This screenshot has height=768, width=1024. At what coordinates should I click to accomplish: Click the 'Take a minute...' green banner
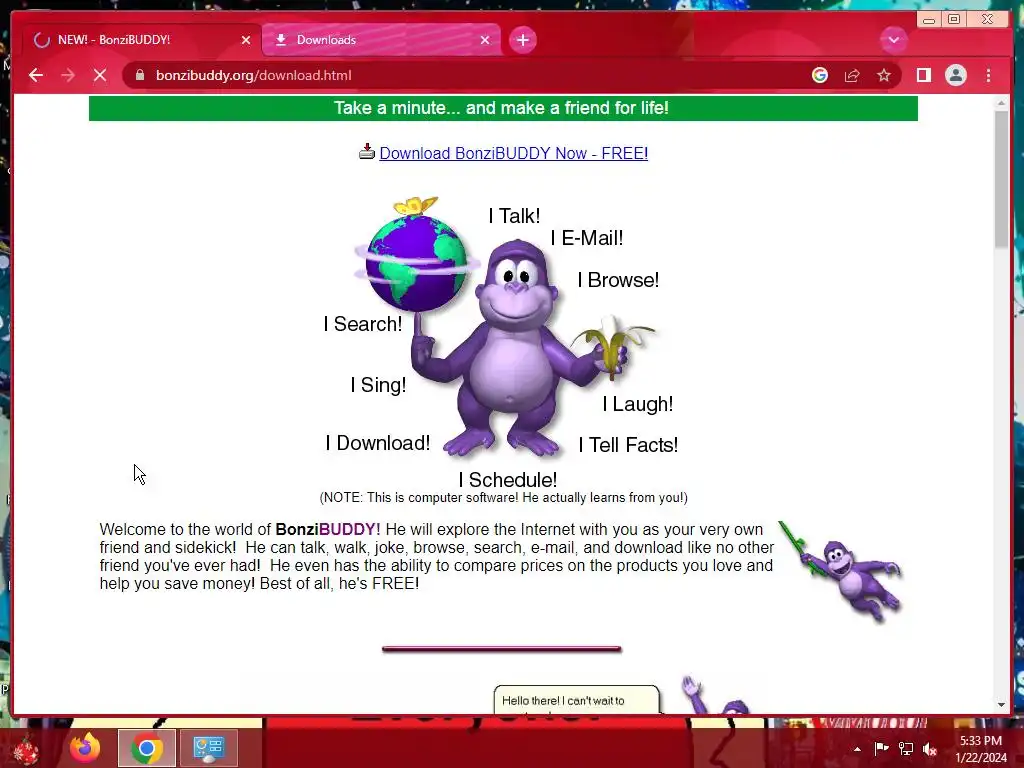pos(503,108)
